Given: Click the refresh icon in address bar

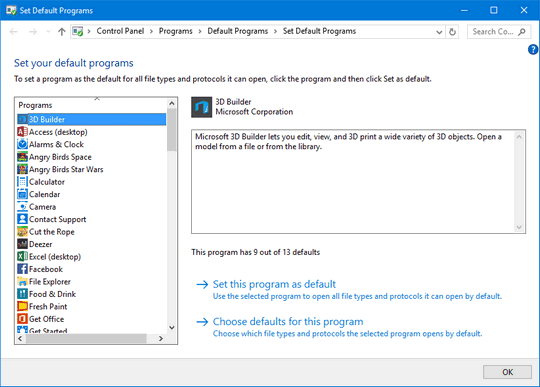Looking at the screenshot, I should pos(452,32).
